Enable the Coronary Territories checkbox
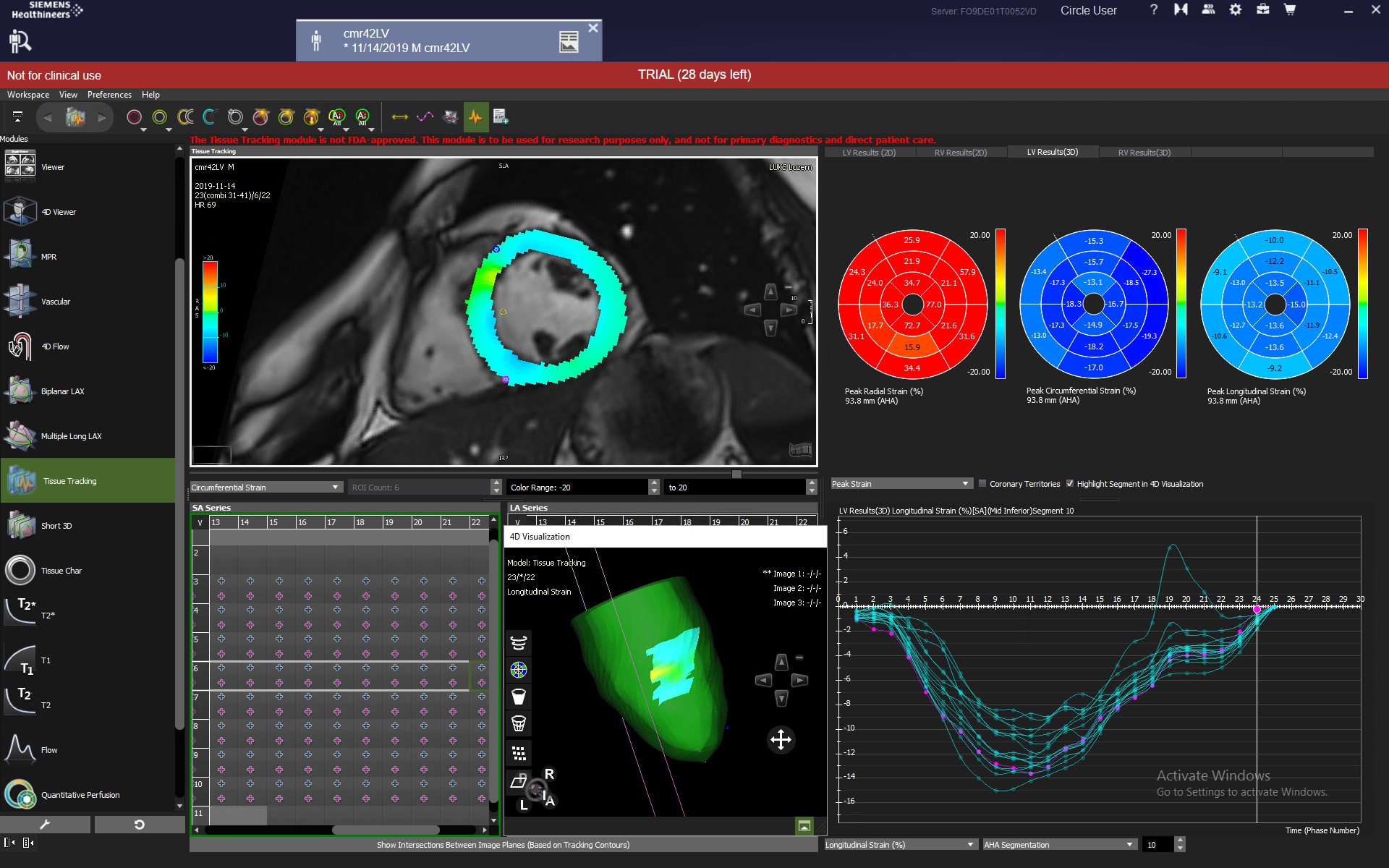This screenshot has width=1389, height=868. [982, 483]
